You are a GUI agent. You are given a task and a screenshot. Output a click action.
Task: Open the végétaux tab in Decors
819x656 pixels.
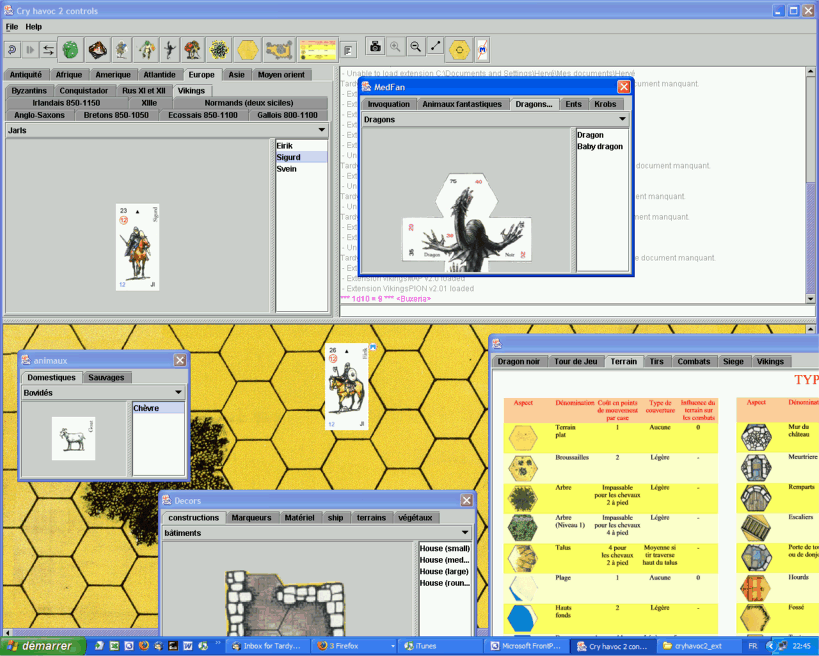pos(415,518)
